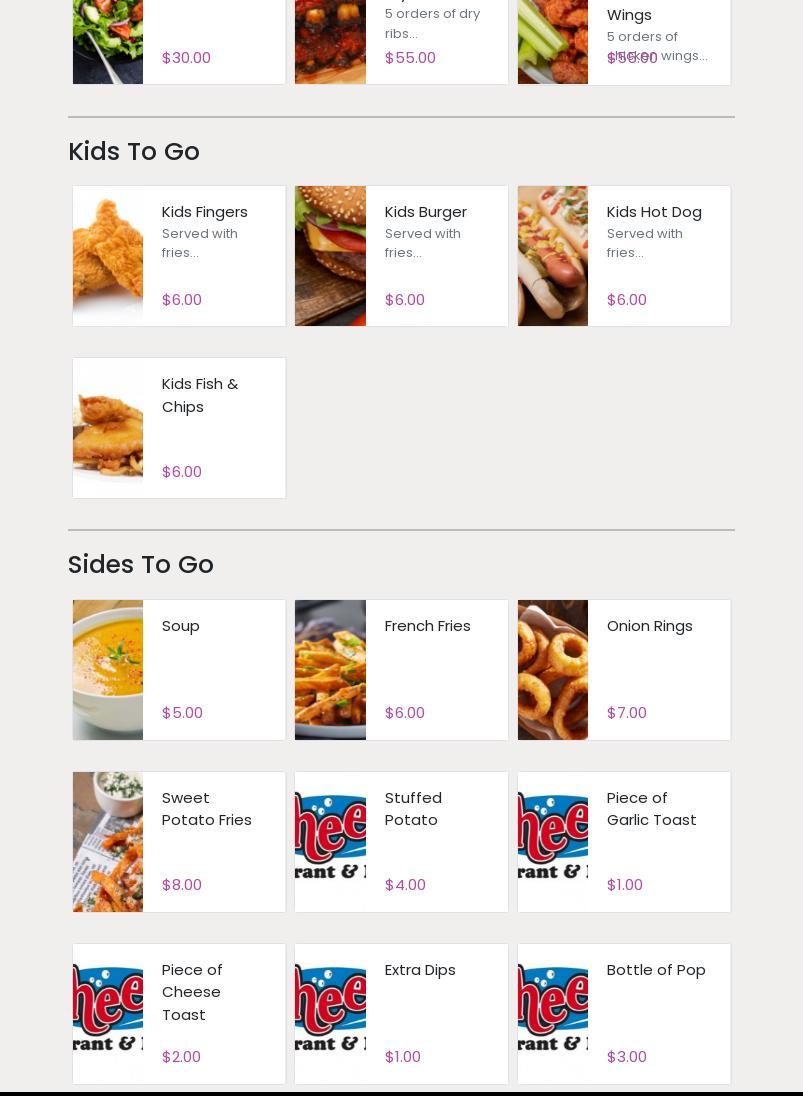Image resolution: width=803 pixels, height=1096 pixels.
Task: Click the Stuffed Potato logo placeholder
Action: pos(330,842)
